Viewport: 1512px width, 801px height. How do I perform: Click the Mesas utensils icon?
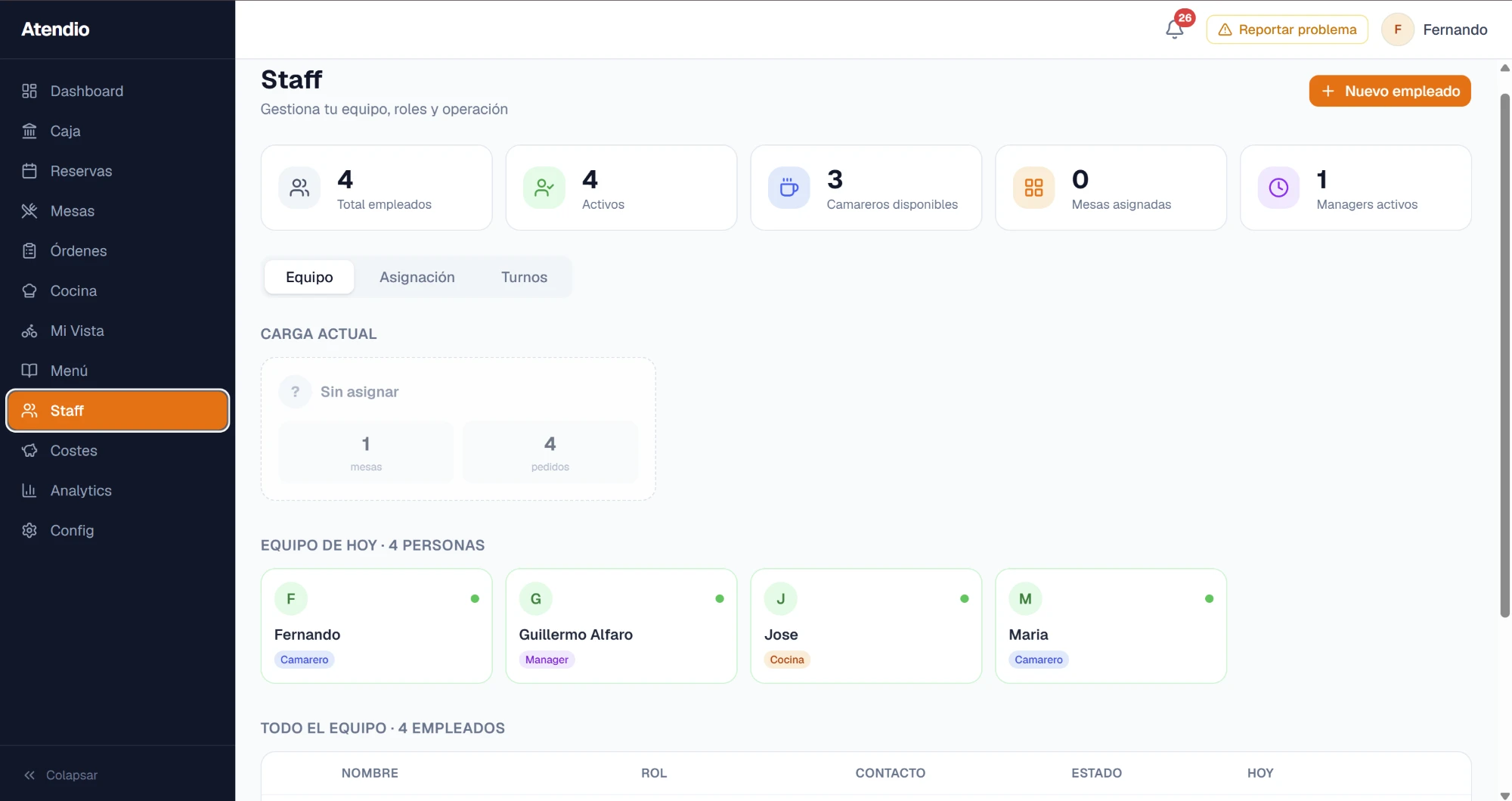click(x=29, y=211)
